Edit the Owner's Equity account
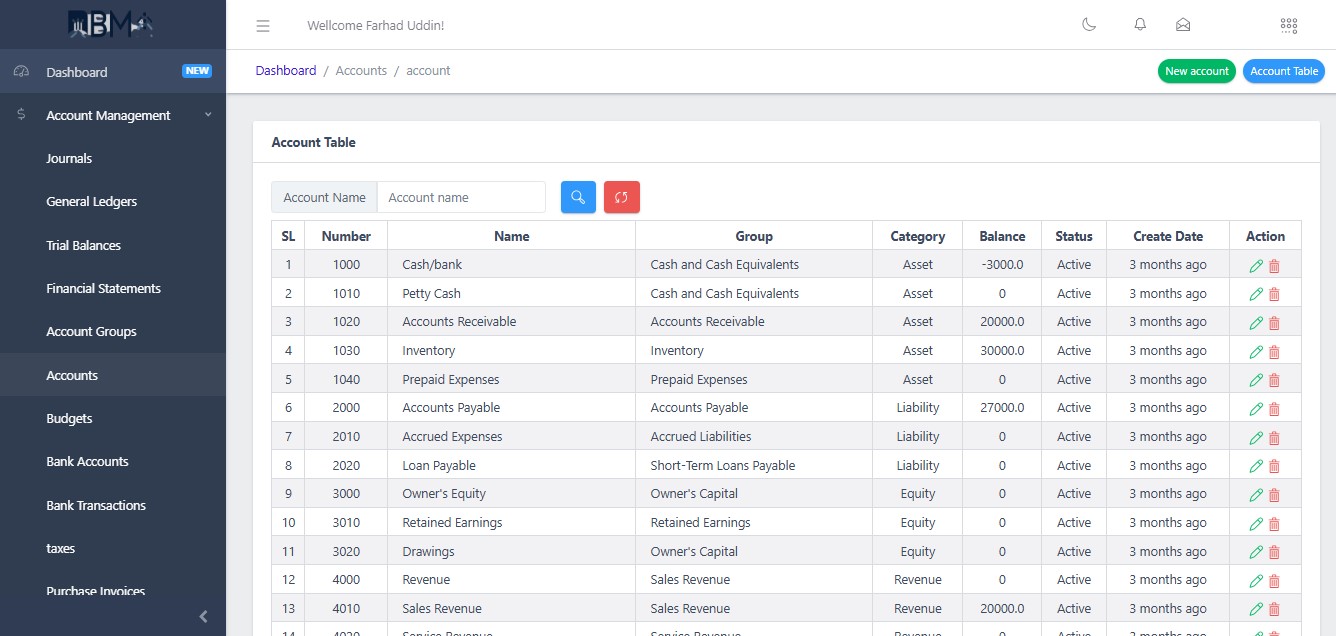Image resolution: width=1336 pixels, height=636 pixels. pos(1256,495)
